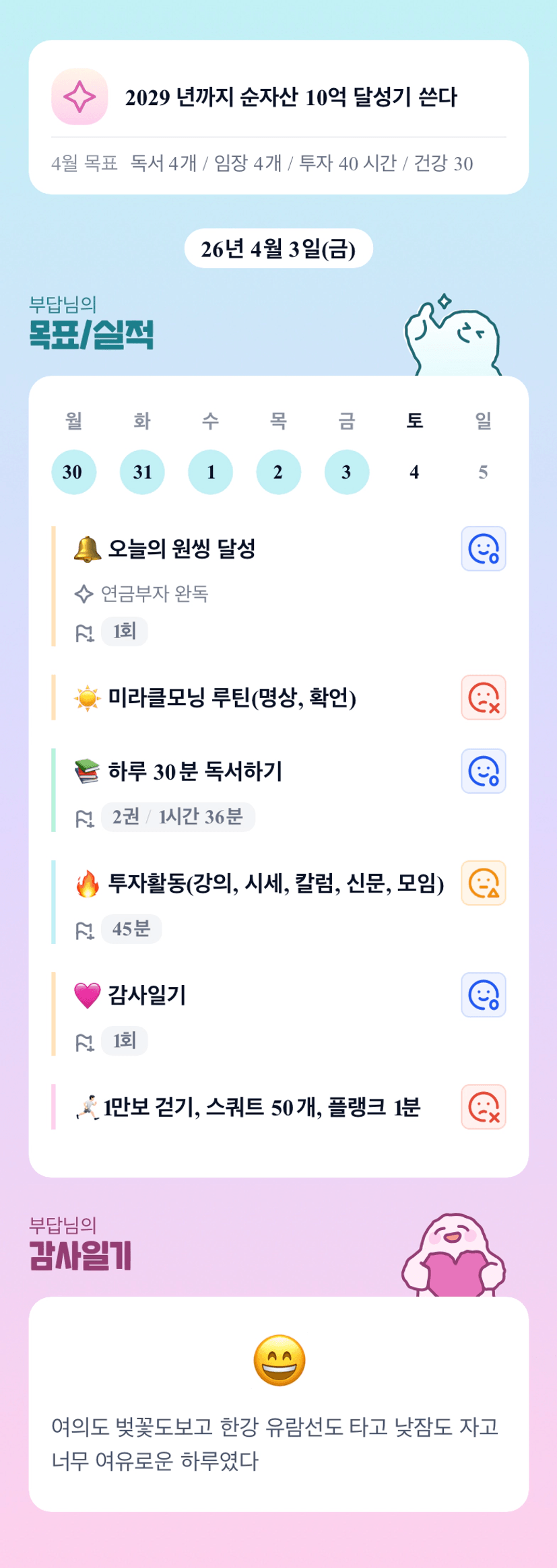Toggle the happy face status on 하루 30분 독서하기
This screenshot has height=1568, width=557.
483,771
